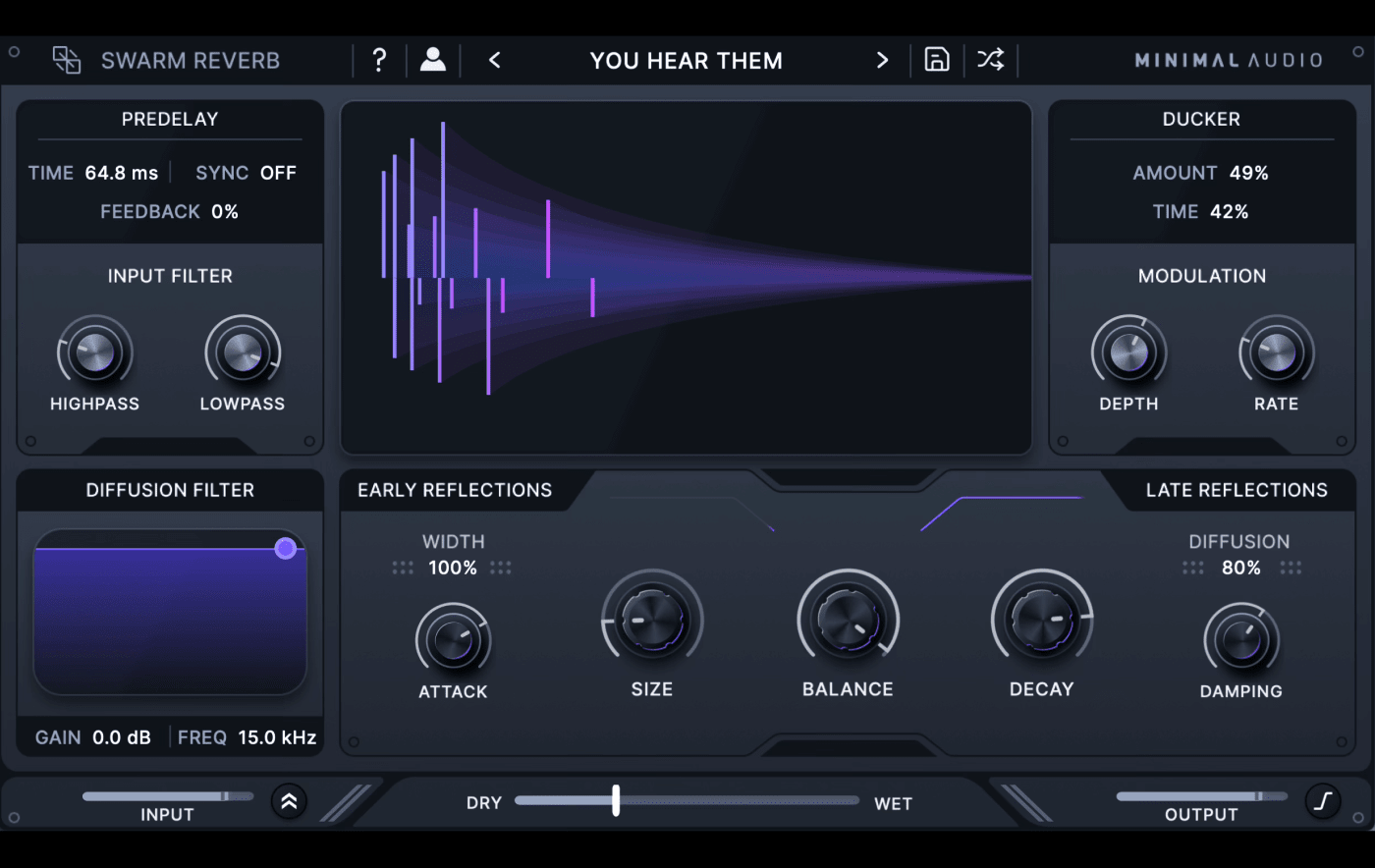Toggle predelay Sync OFF

(278, 173)
